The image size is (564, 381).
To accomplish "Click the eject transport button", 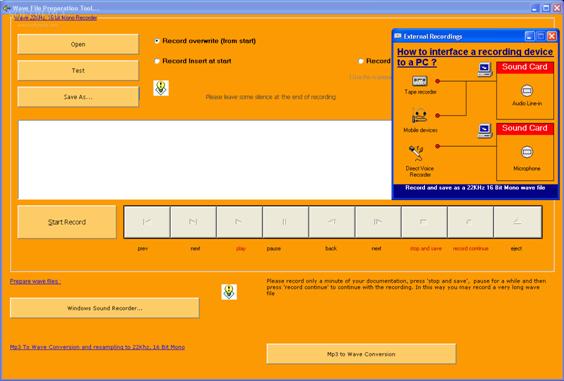I will 517,222.
